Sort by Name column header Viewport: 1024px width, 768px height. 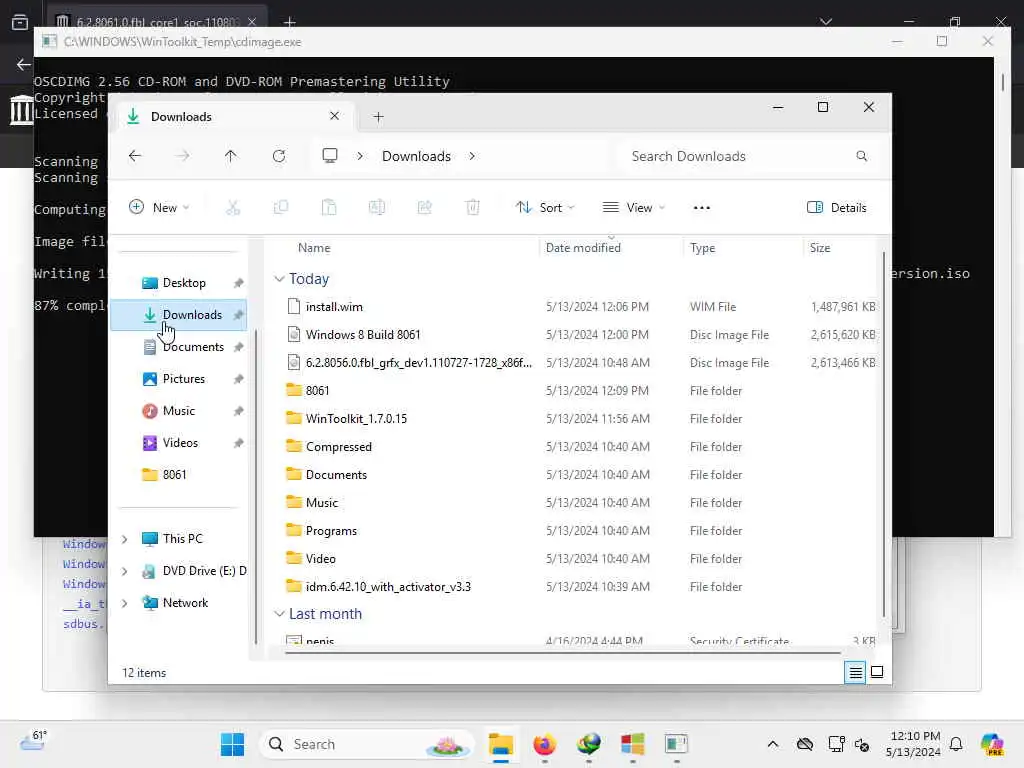pos(314,248)
